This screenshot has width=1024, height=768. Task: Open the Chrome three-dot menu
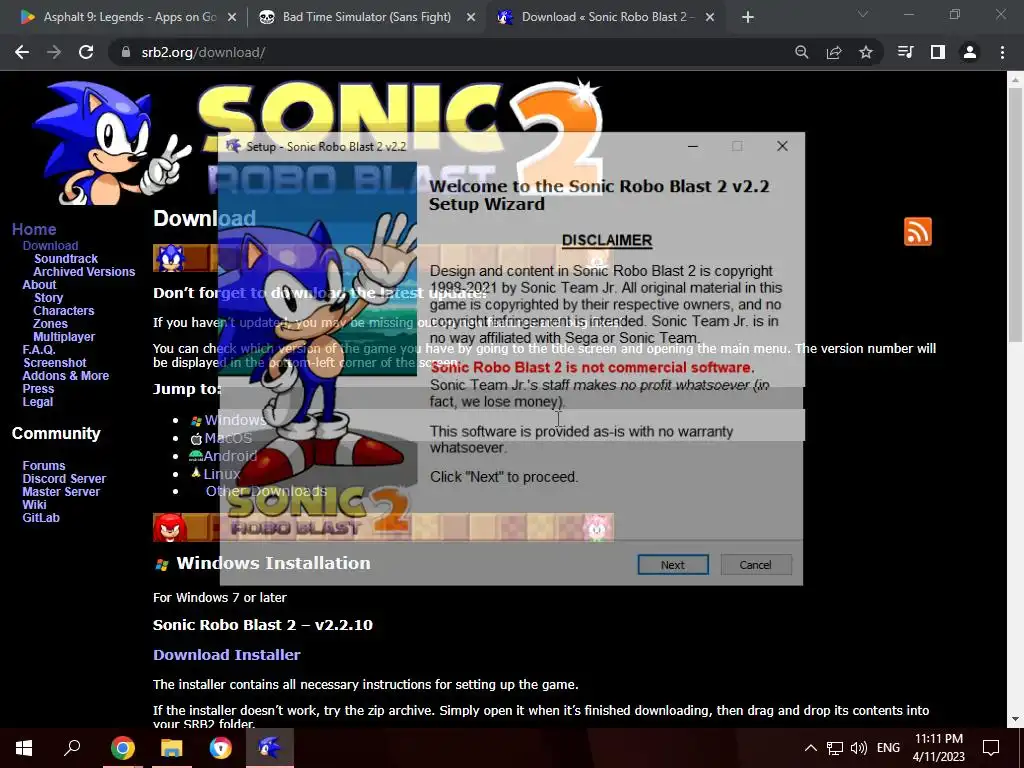pos(1002,52)
